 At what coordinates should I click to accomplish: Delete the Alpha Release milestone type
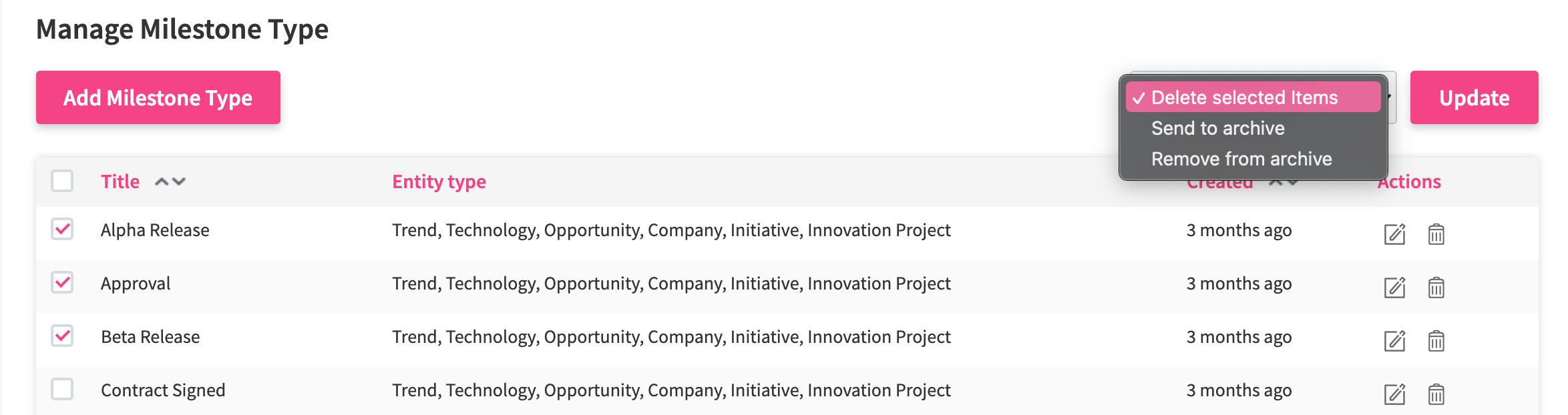point(1436,234)
